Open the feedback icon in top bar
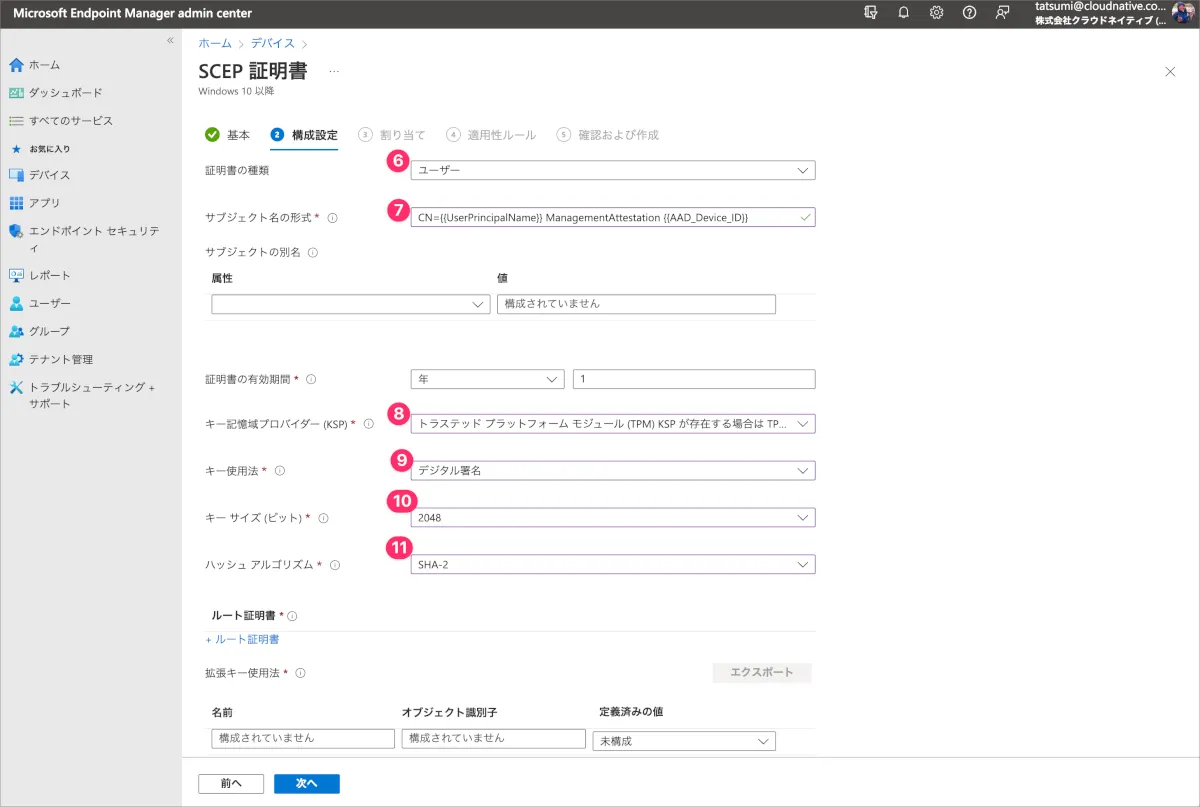 (1002, 13)
